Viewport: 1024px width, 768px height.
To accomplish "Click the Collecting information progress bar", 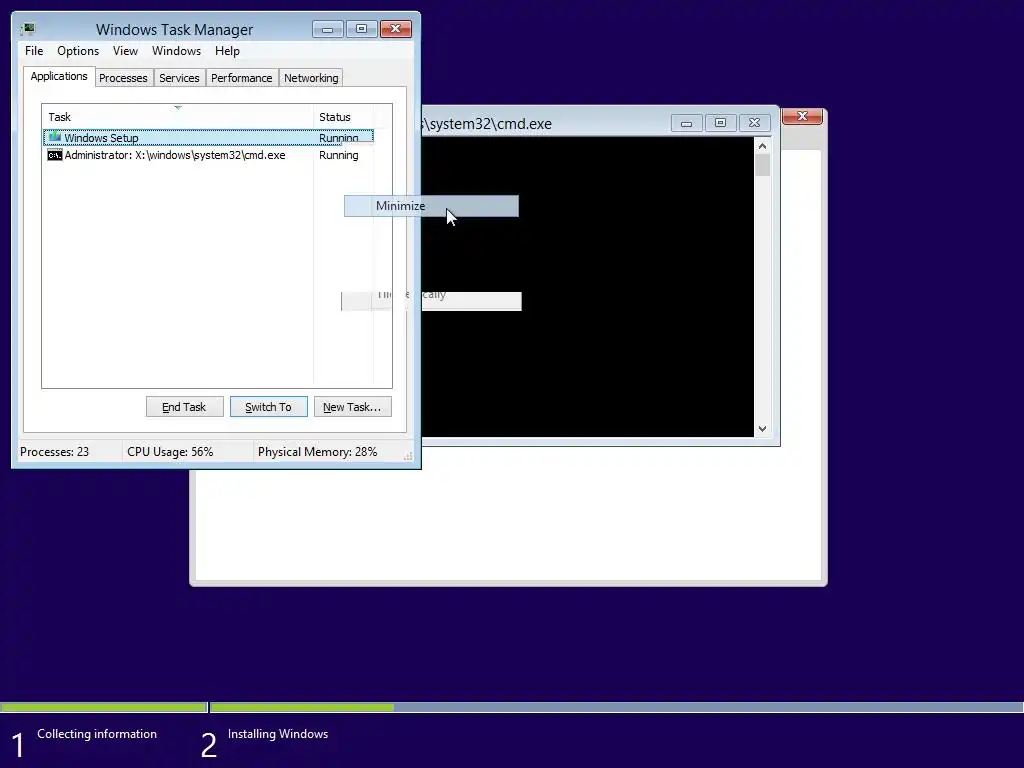I will 103,707.
